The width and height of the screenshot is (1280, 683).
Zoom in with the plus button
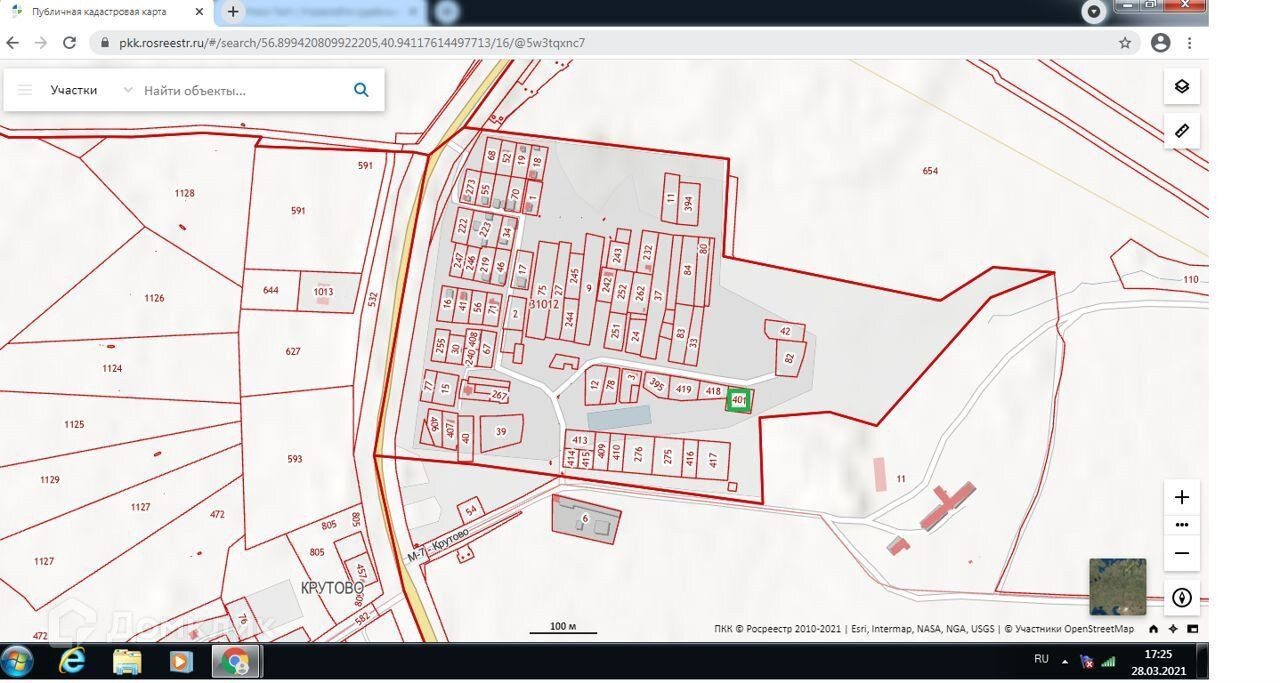pos(1181,498)
